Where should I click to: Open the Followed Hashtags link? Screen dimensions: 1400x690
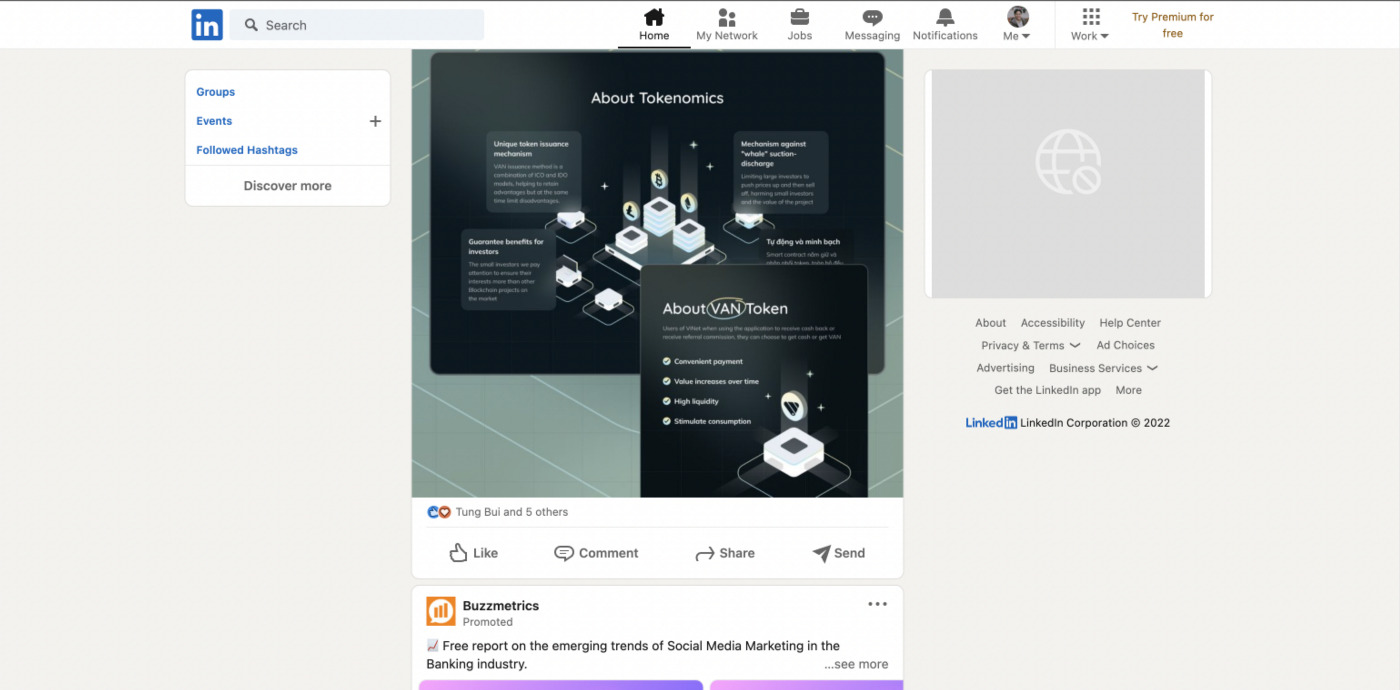tap(247, 150)
